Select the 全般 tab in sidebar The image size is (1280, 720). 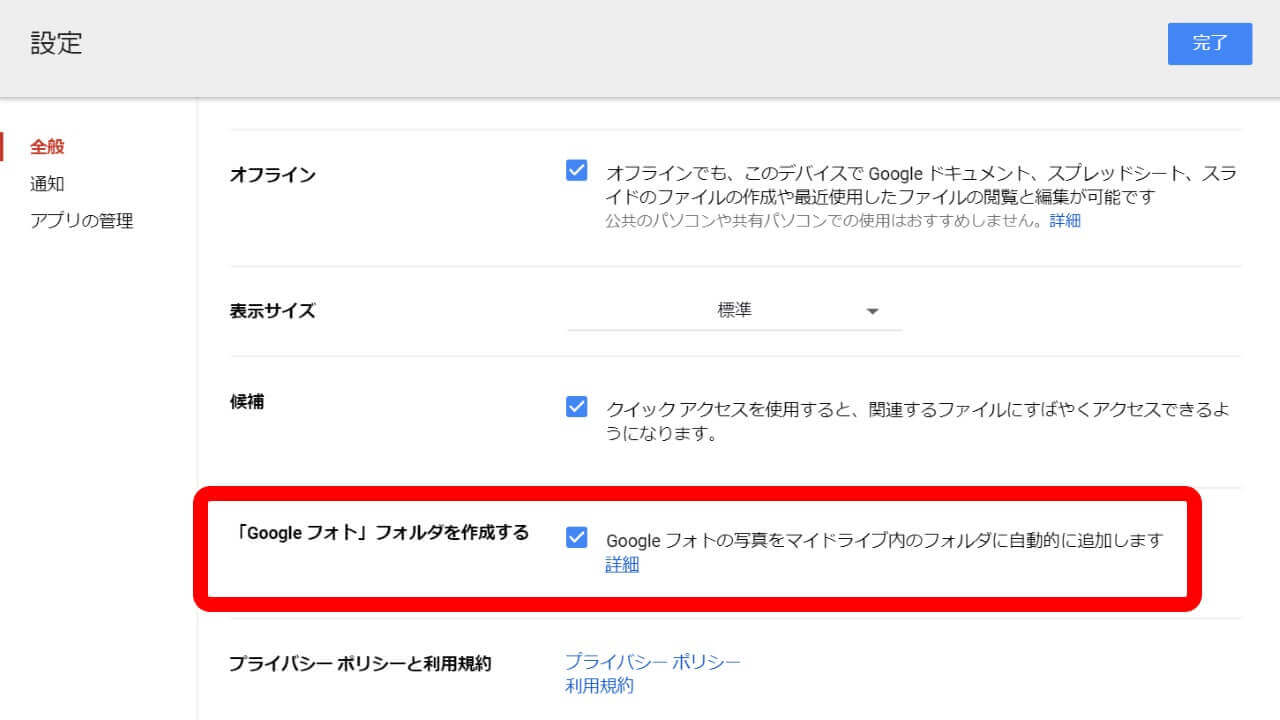point(47,146)
